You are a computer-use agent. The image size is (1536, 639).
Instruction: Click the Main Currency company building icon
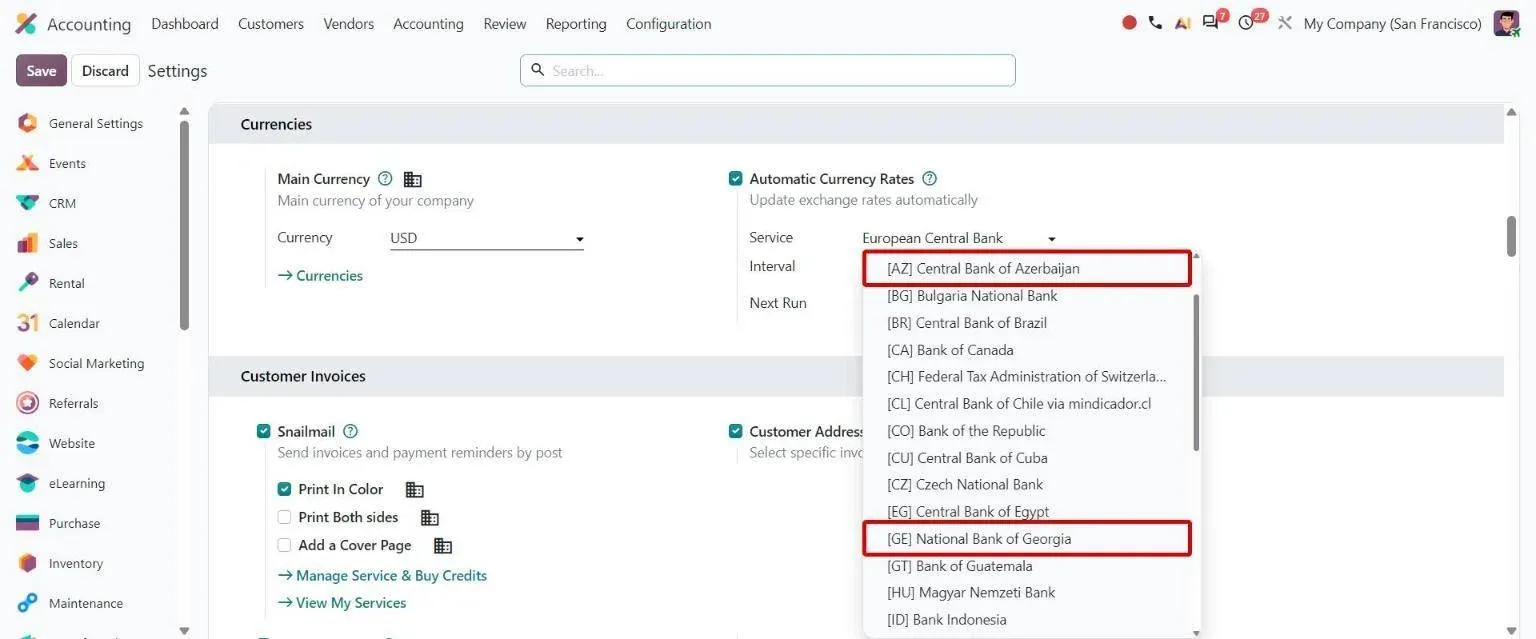tap(412, 180)
